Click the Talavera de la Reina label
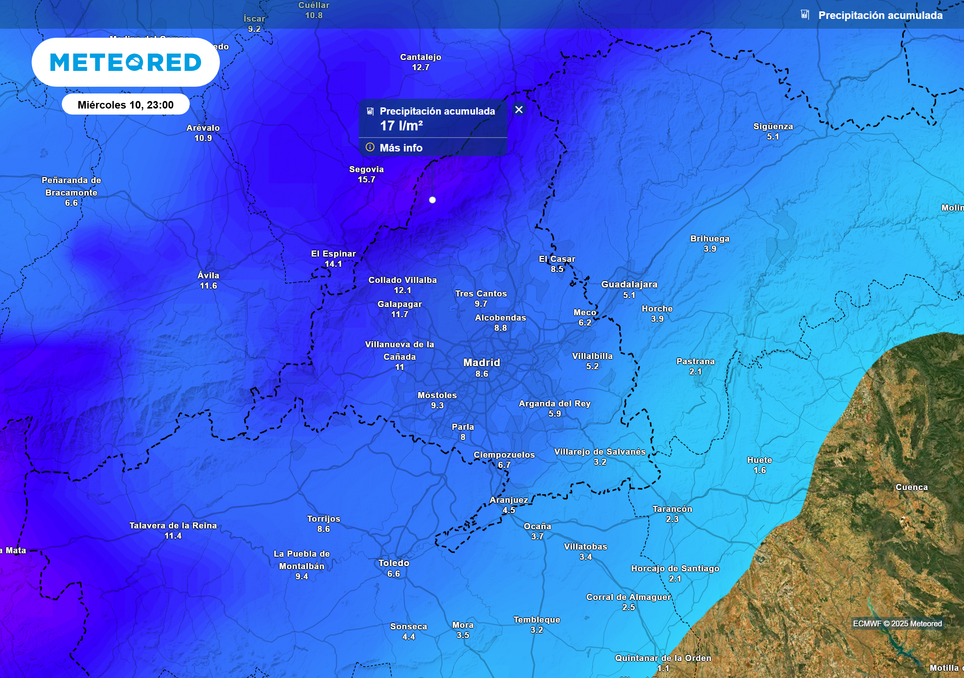 (x=173, y=525)
